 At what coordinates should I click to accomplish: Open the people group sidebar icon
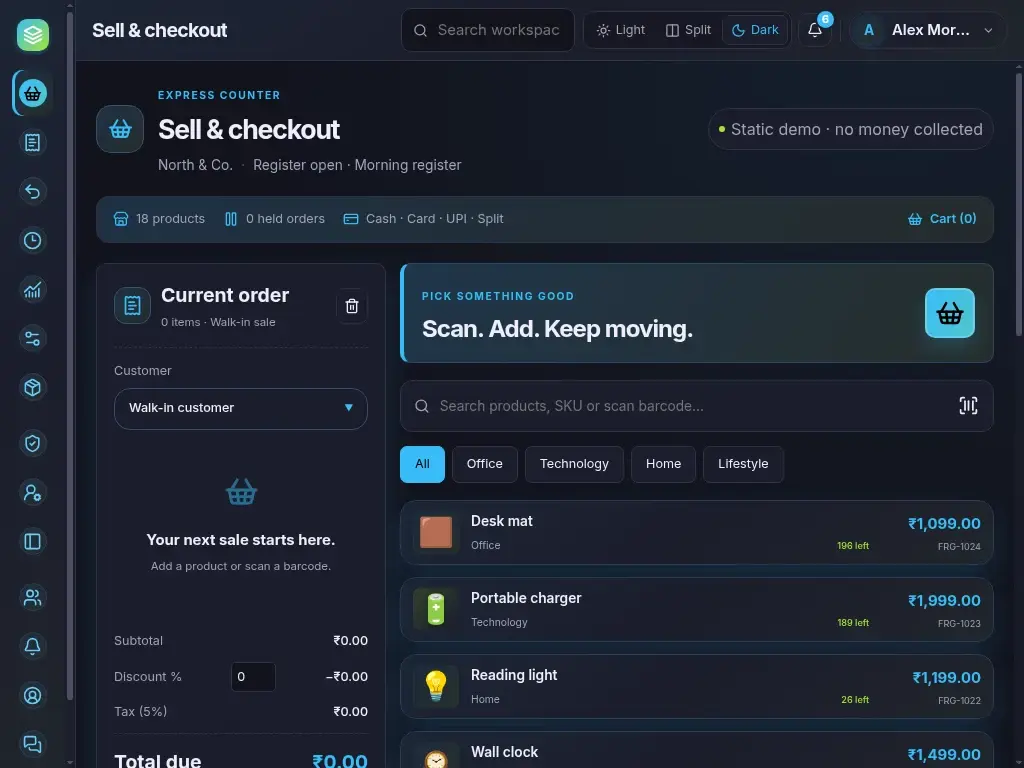click(33, 597)
